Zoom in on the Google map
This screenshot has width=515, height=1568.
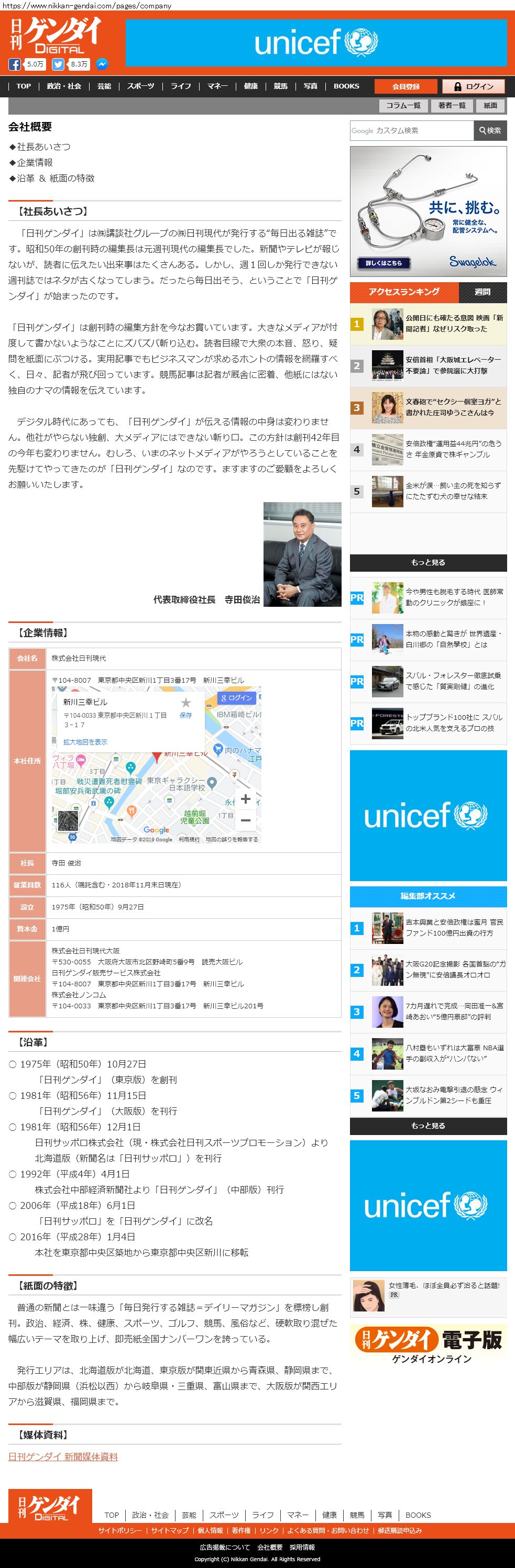click(x=245, y=798)
